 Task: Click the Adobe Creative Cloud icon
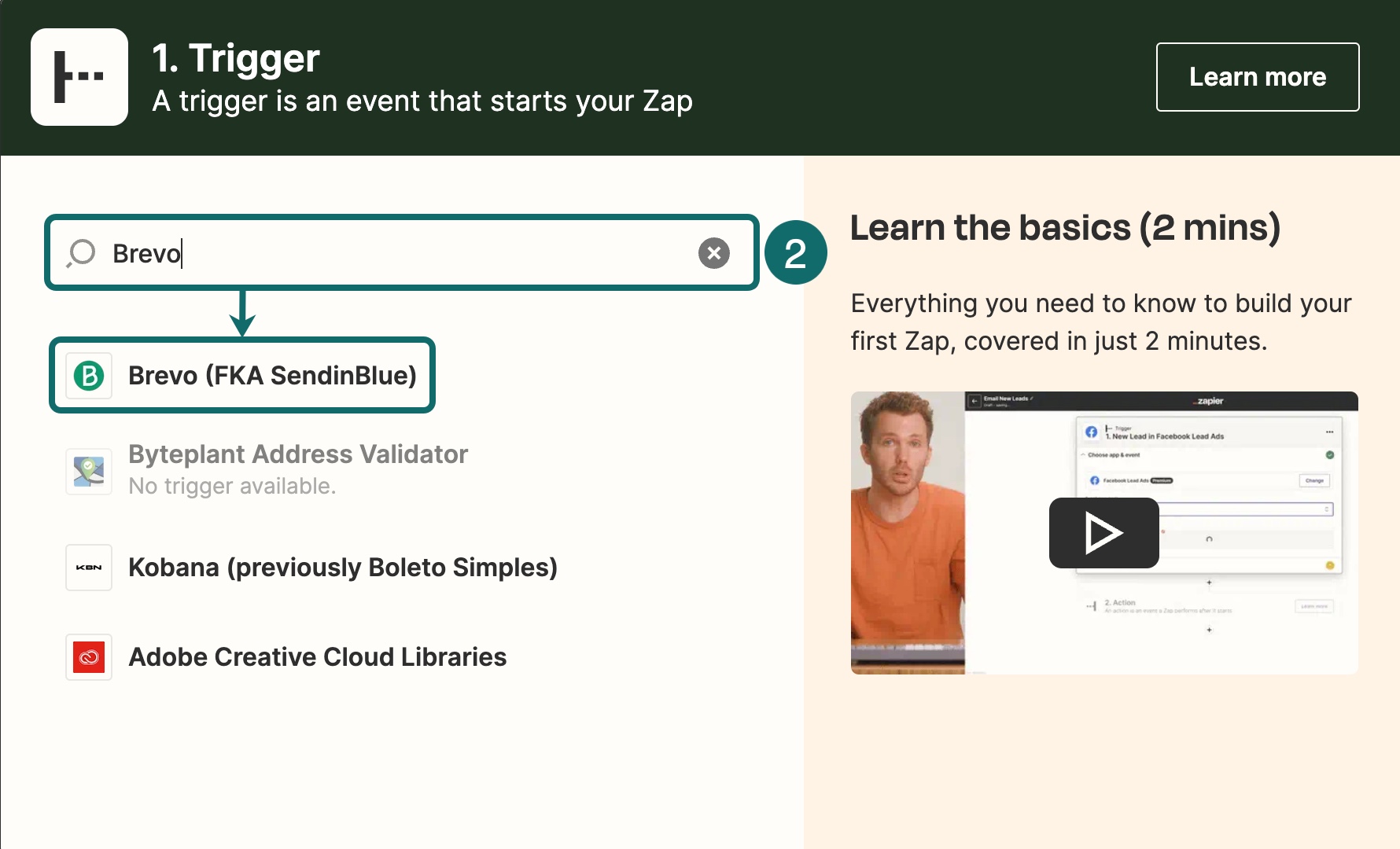pos(89,657)
